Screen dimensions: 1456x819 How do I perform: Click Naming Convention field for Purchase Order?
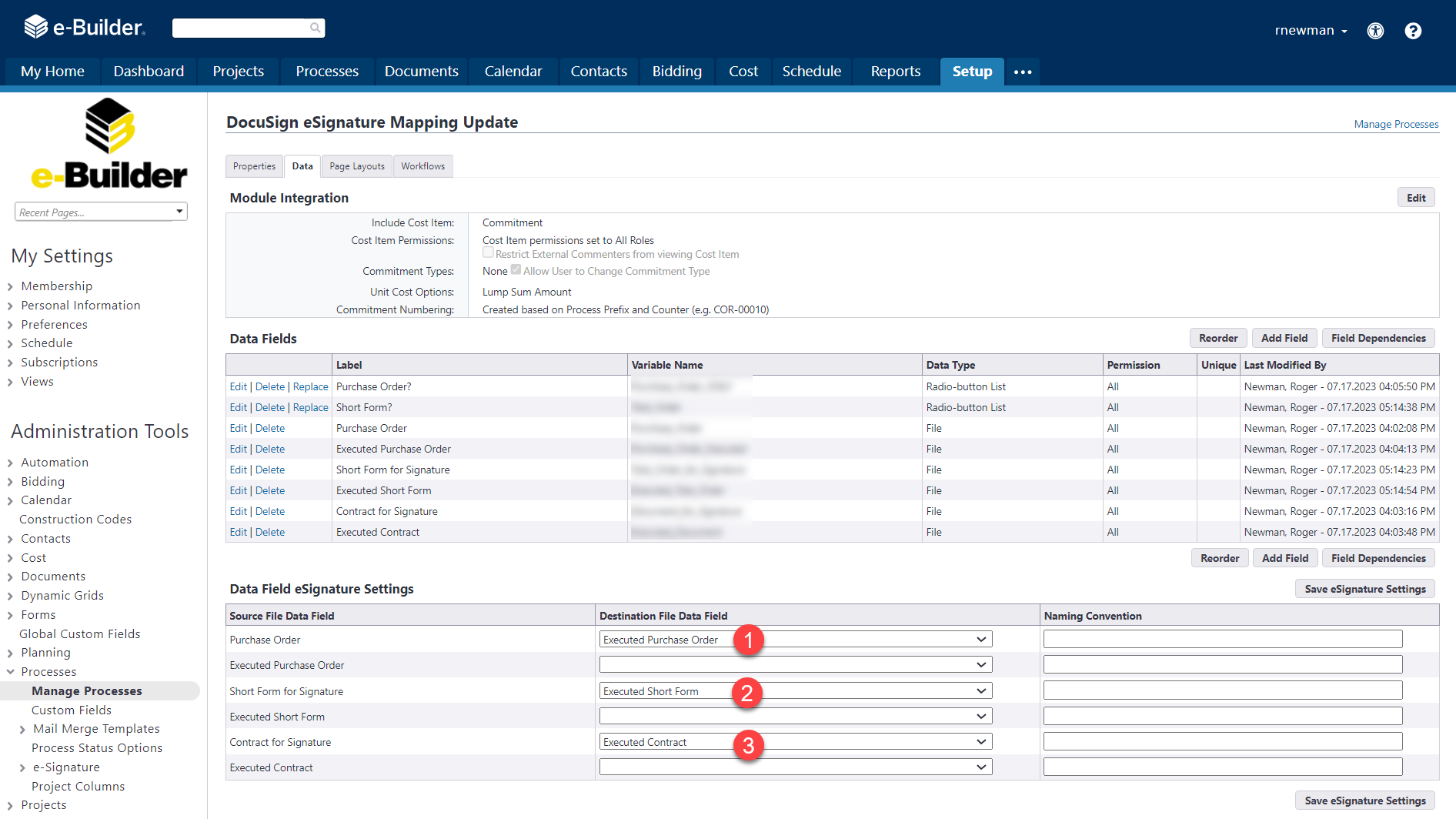1222,639
